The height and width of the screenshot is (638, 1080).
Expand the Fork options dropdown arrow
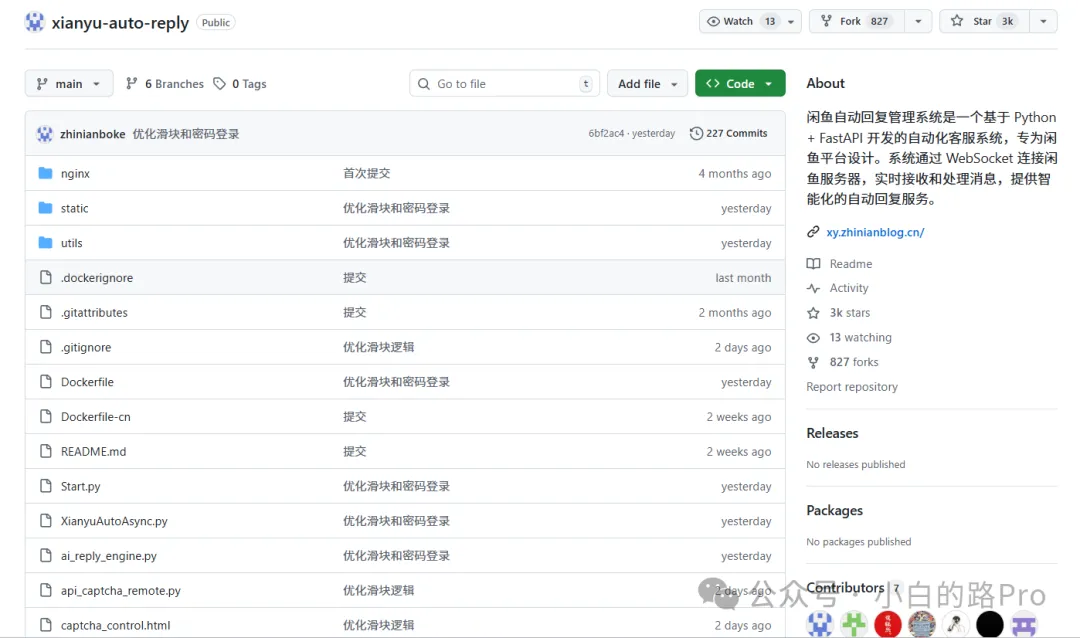point(918,21)
